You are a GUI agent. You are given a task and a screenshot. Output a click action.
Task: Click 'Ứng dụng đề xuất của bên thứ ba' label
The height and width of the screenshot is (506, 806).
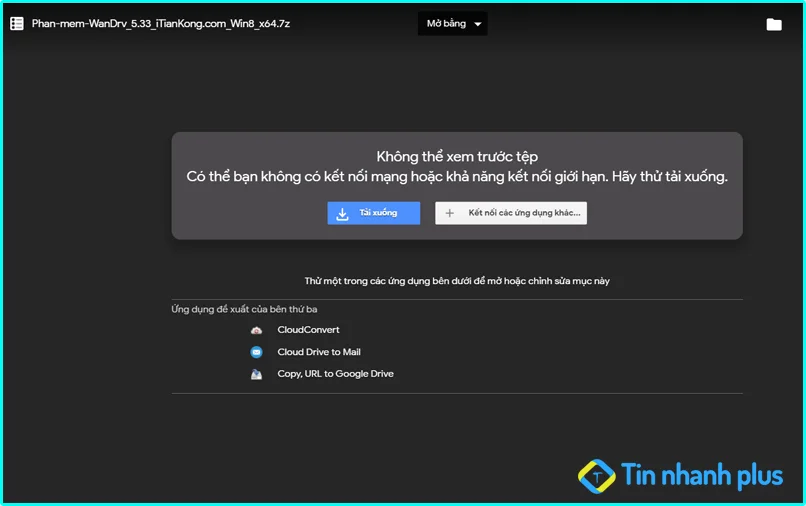pyautogui.click(x=244, y=309)
